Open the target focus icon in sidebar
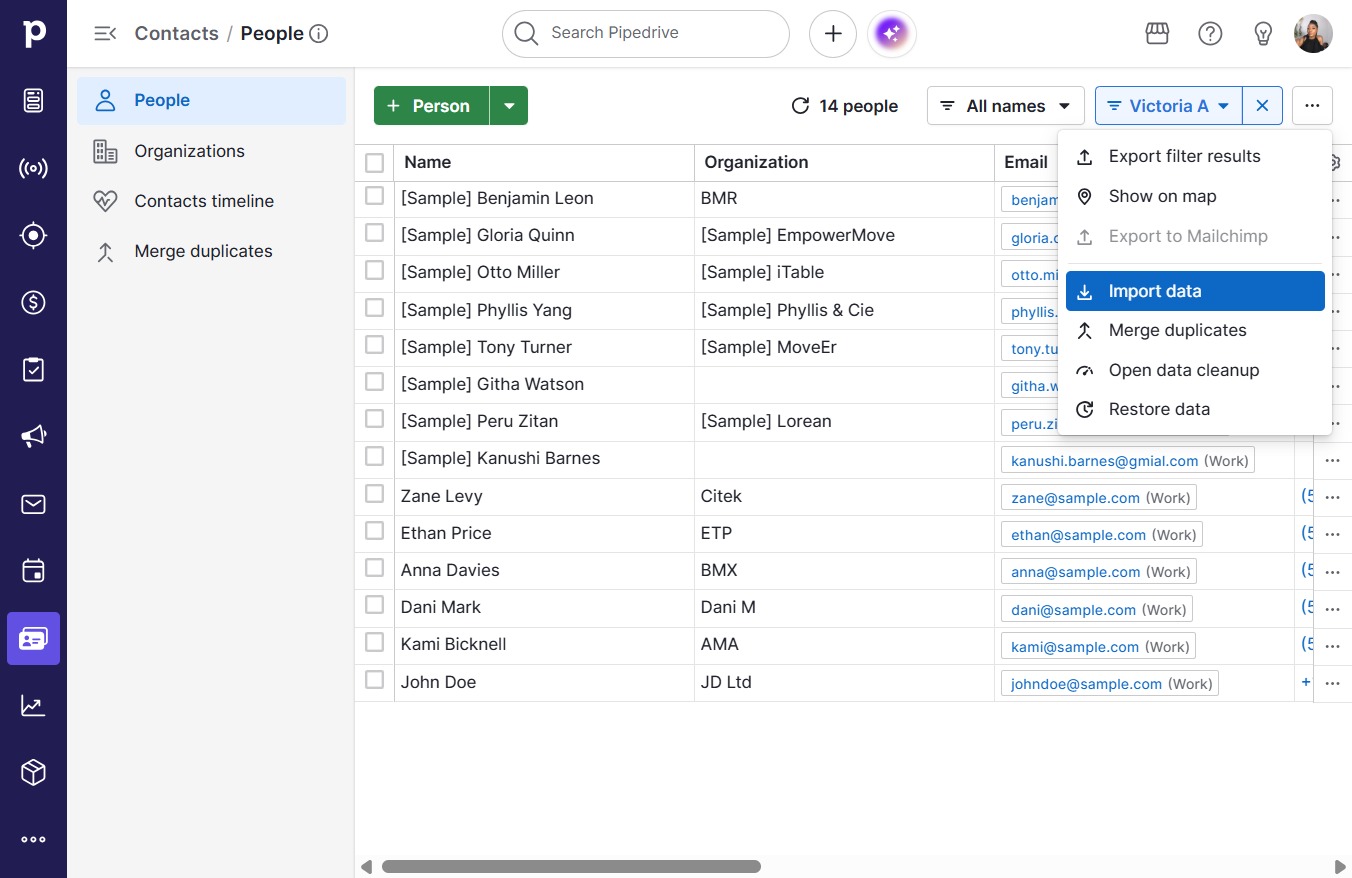Image resolution: width=1352 pixels, height=878 pixels. coord(33,235)
